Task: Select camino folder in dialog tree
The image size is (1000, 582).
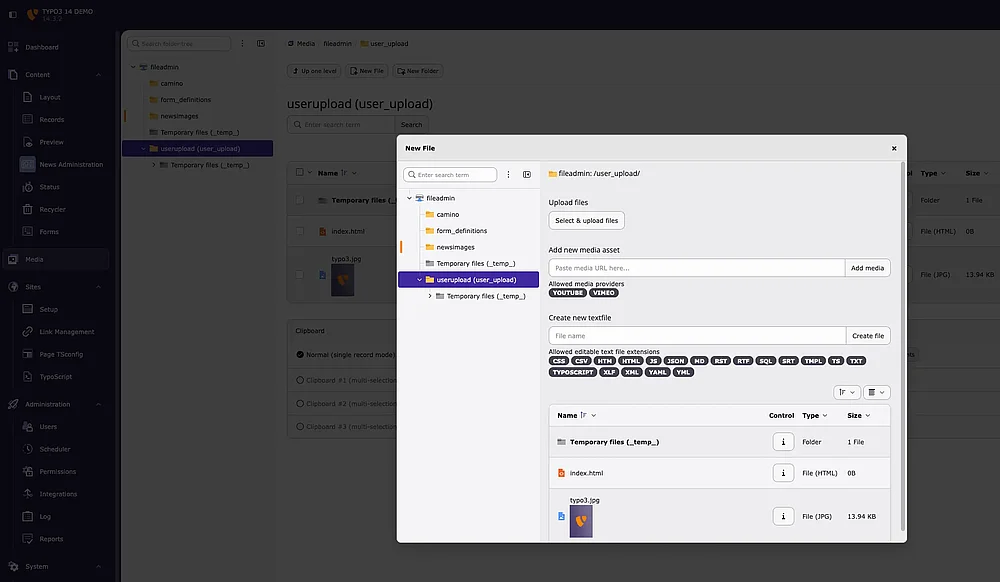Action: 447,215
